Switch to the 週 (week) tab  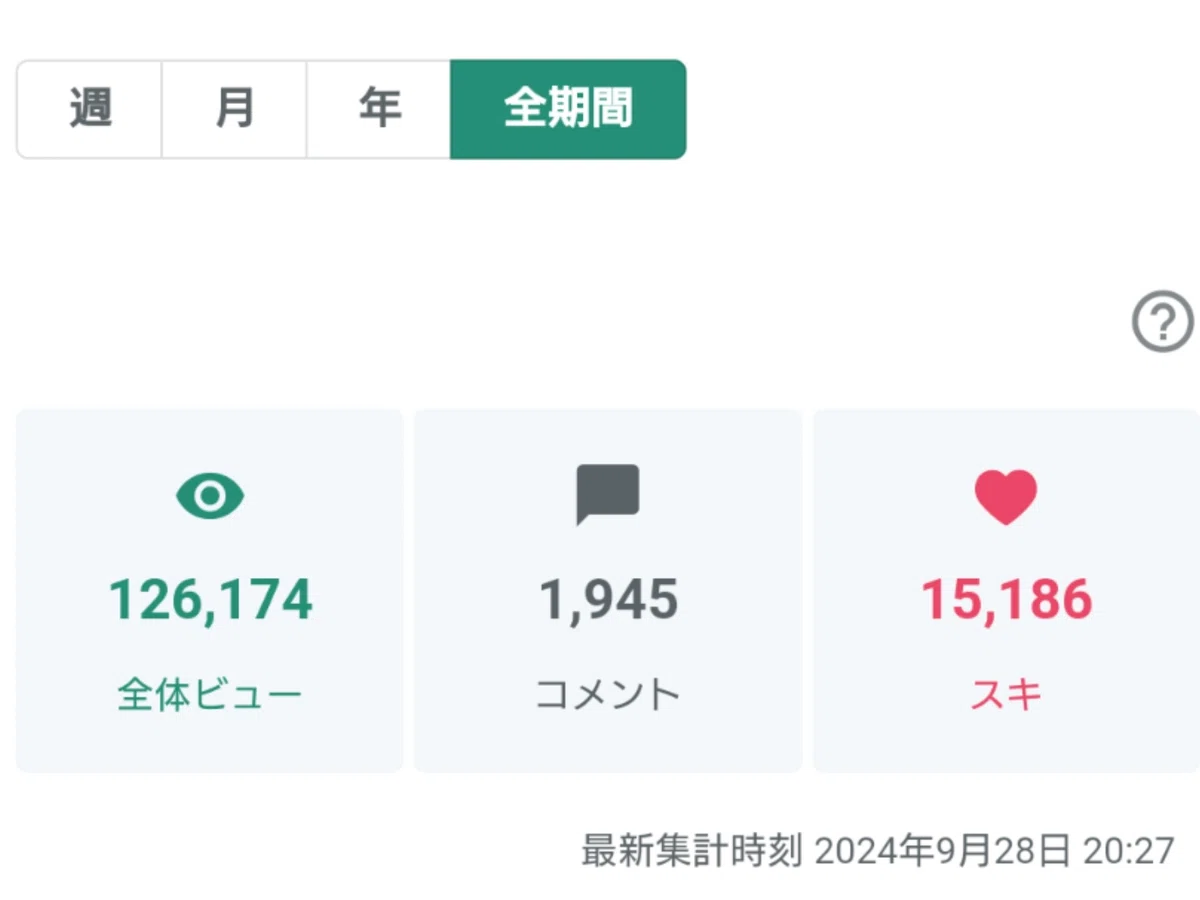coord(89,109)
